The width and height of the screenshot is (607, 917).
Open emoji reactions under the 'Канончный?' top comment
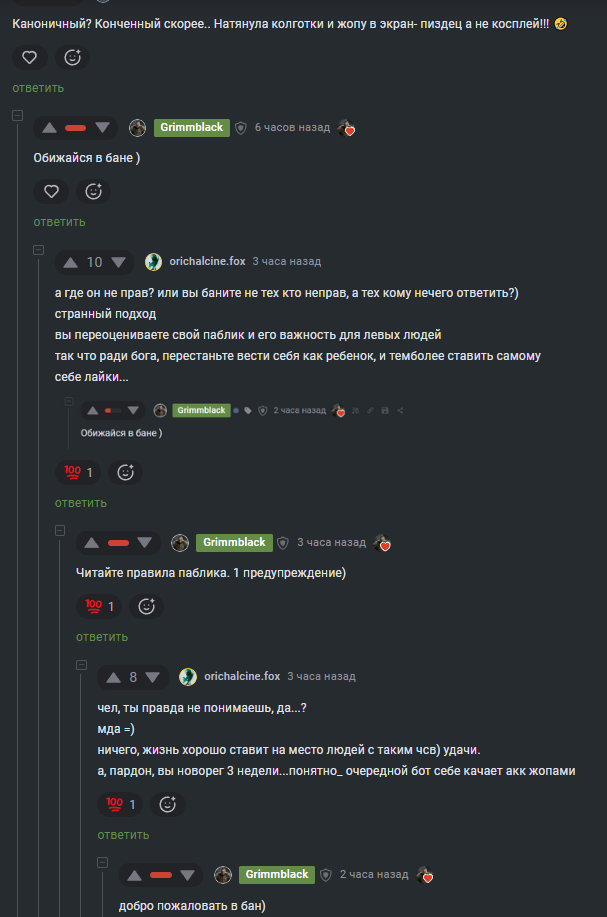(72, 57)
